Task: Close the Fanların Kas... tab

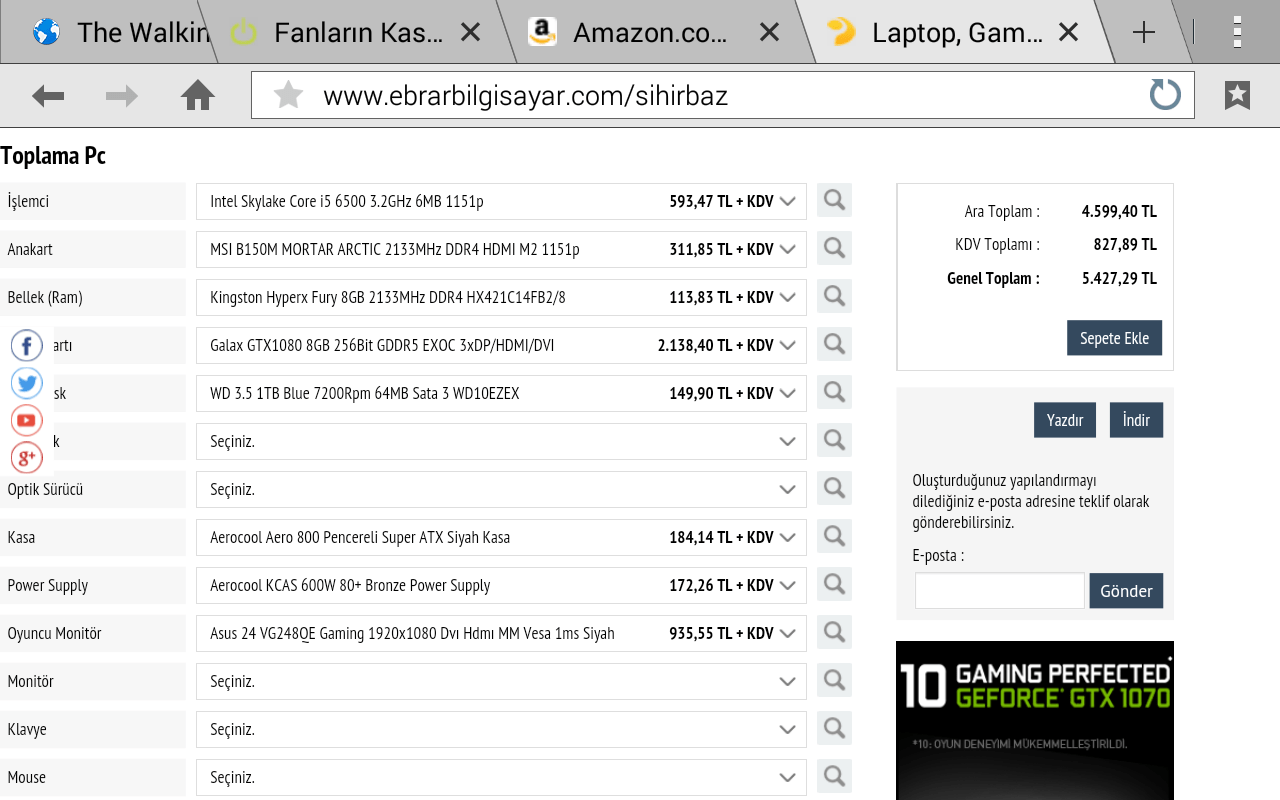Action: click(470, 32)
